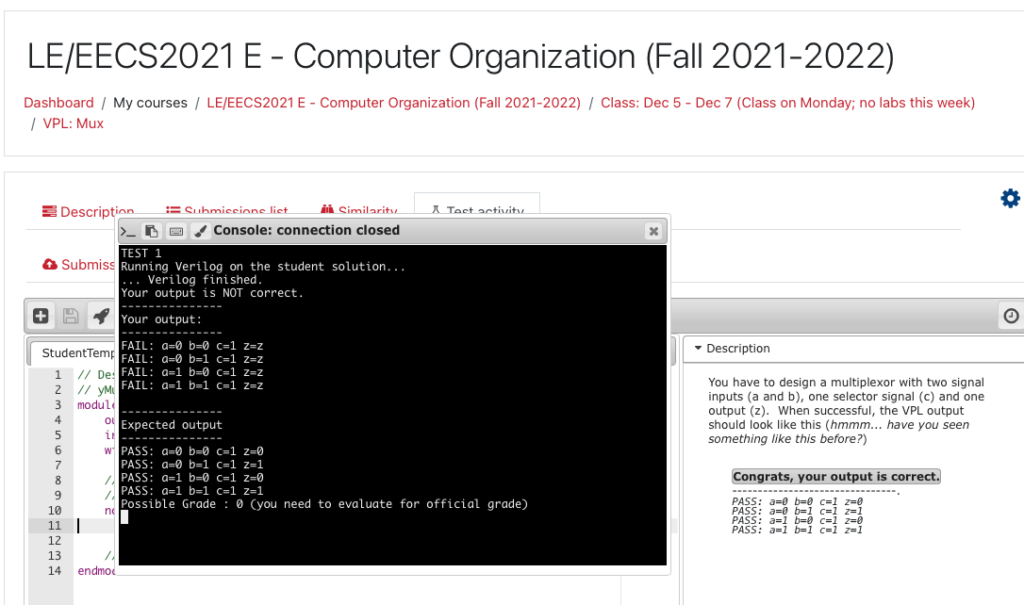1024x605 pixels.
Task: Click 'PASS: a=1 b=0 c=1 z=0' in Description panel
Action: click(x=797, y=521)
